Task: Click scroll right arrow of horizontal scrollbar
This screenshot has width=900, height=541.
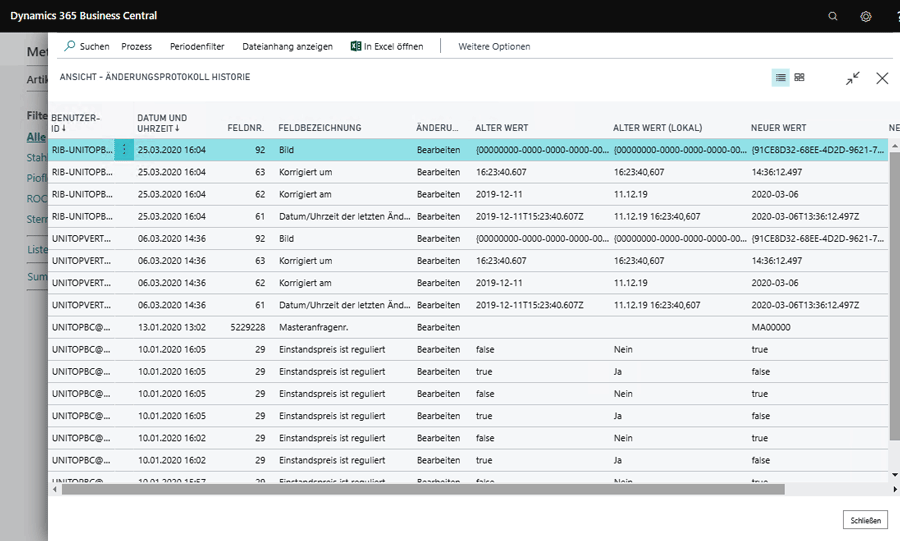Action: click(895, 489)
